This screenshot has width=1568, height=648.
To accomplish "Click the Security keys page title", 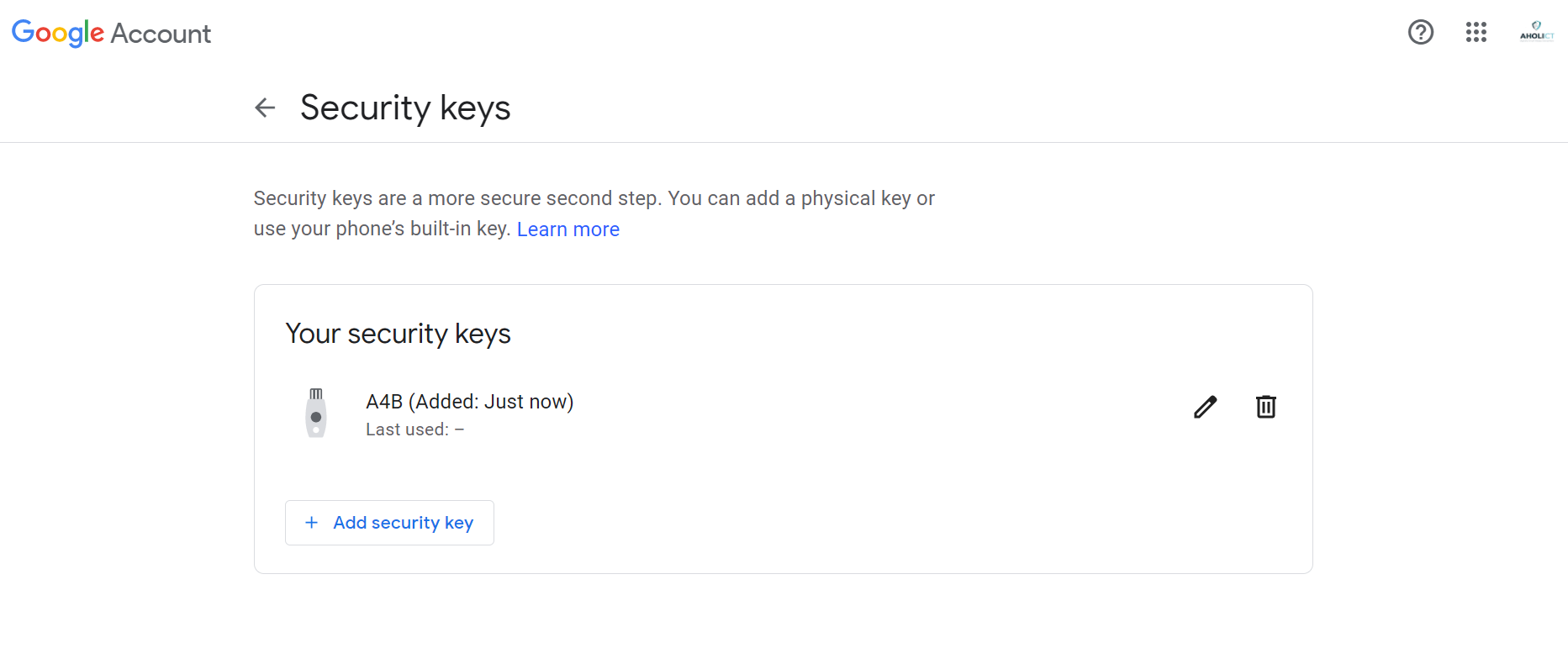I will pos(405,108).
